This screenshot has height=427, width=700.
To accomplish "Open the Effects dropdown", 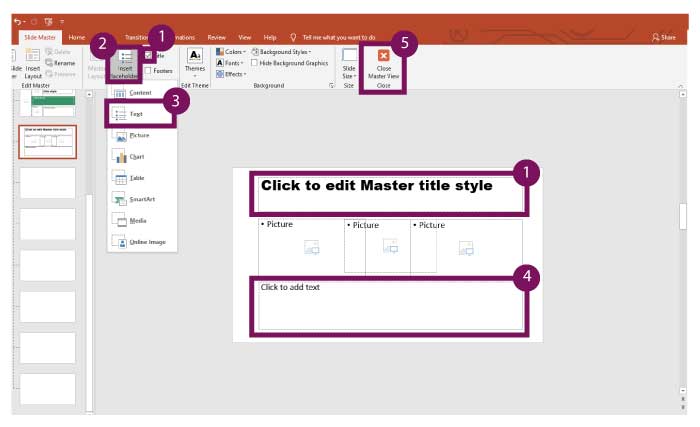I will [x=231, y=74].
